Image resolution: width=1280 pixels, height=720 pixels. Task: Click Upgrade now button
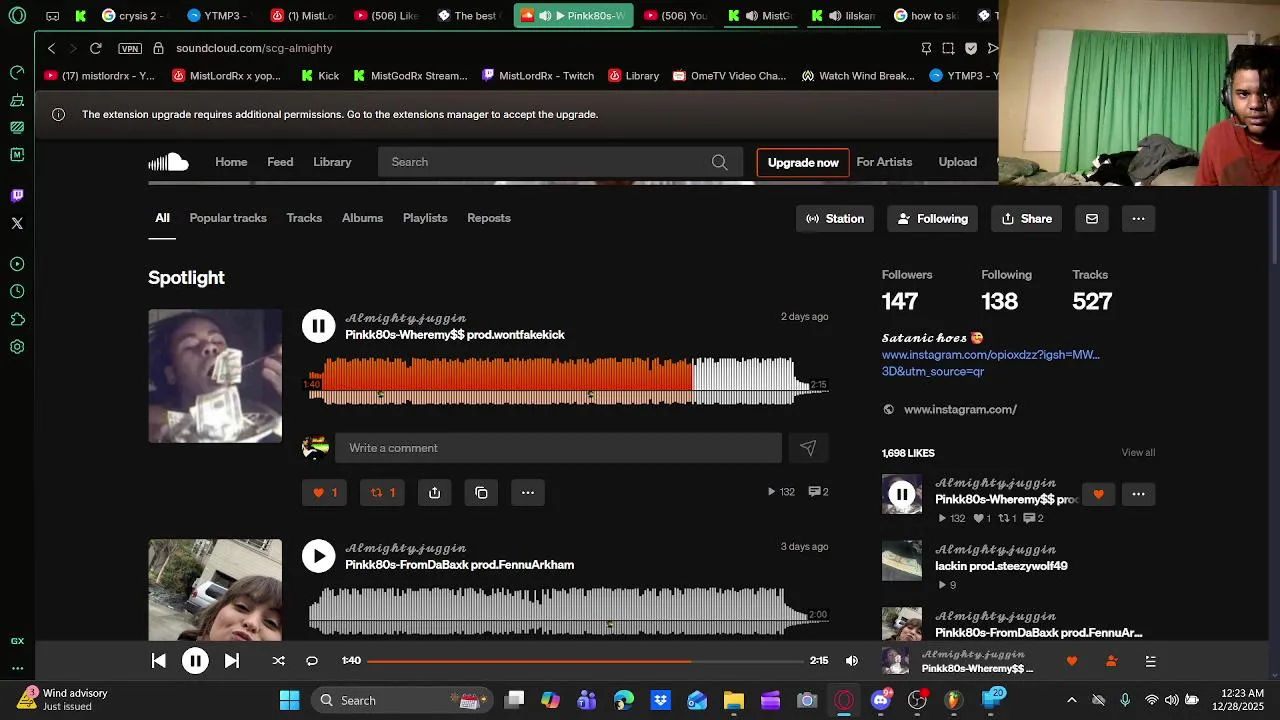[803, 162]
